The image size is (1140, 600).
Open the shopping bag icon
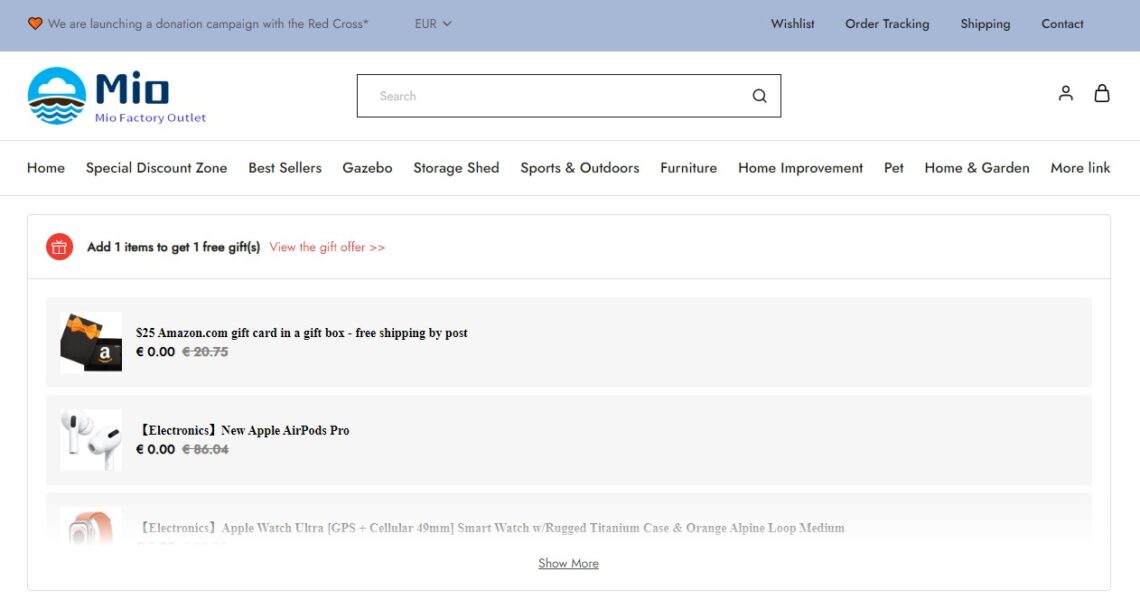point(1101,92)
